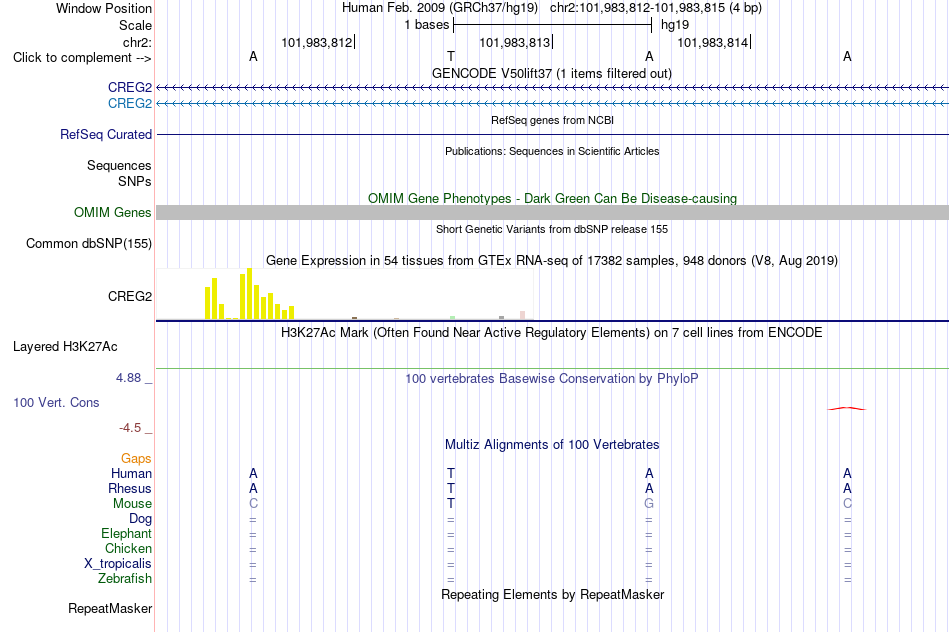Image resolution: width=950 pixels, height=632 pixels.
Task: Click the 101,983,814 ruler coordinate
Action: tap(712, 42)
